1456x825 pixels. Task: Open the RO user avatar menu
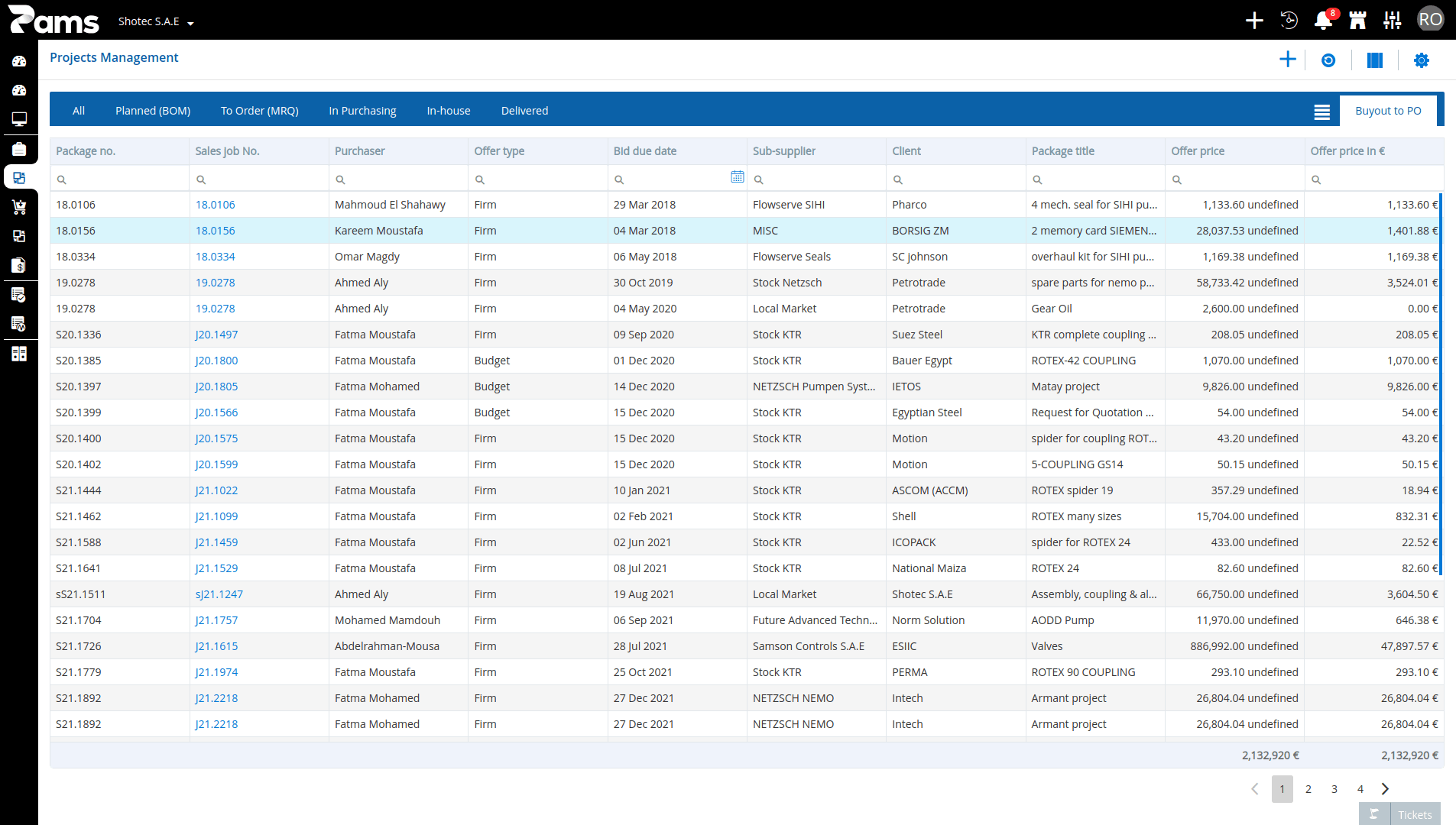click(1431, 19)
